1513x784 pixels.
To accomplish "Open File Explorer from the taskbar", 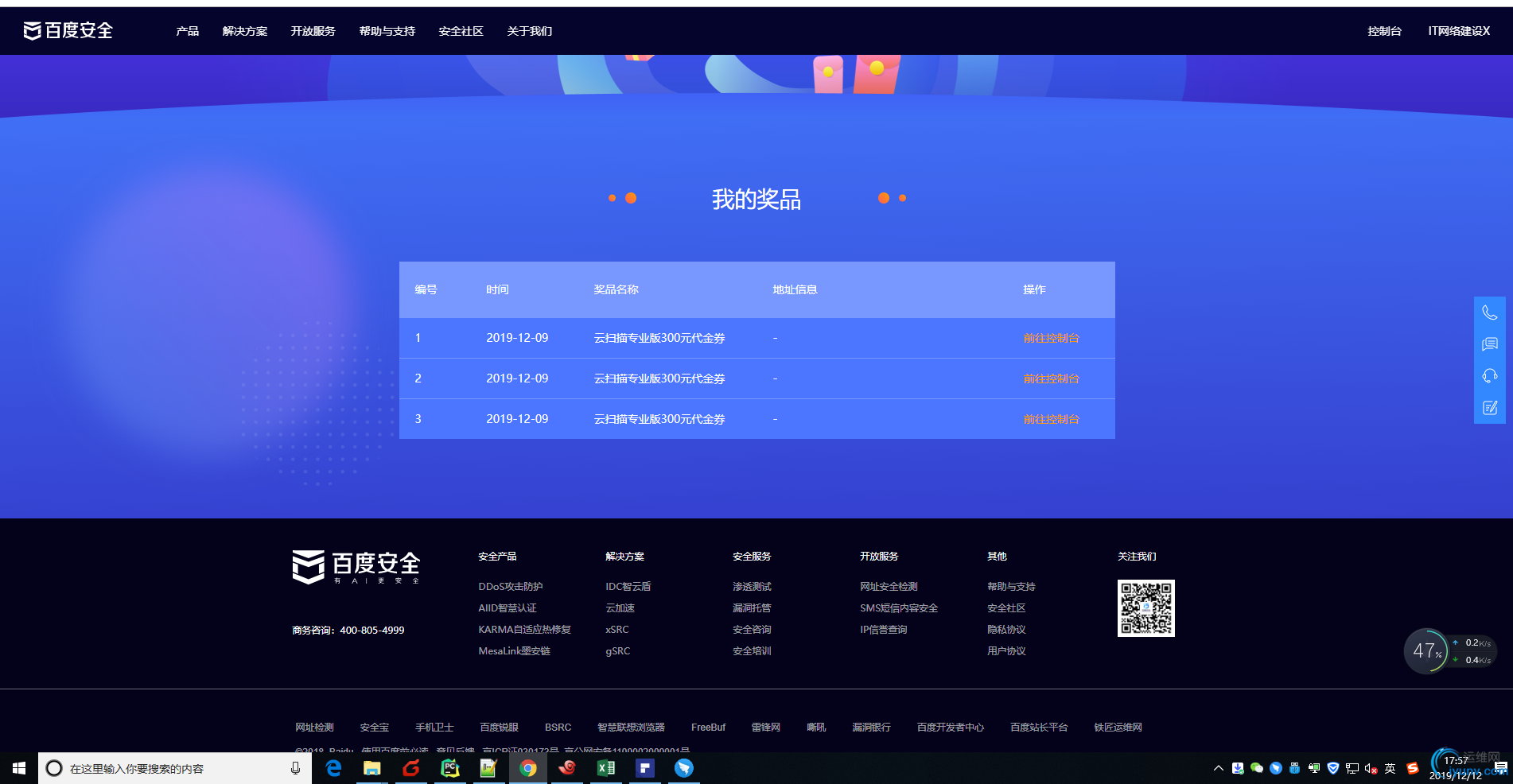I will (371, 768).
